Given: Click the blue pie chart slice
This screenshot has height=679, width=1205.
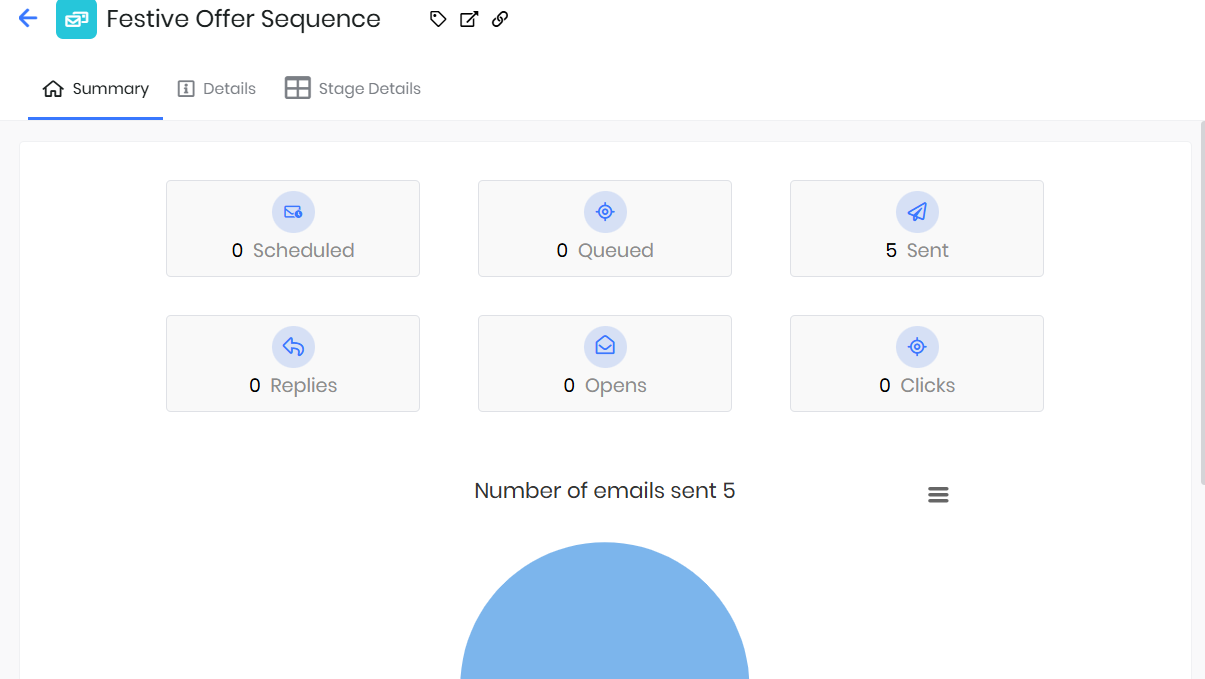Looking at the screenshot, I should pyautogui.click(x=605, y=620).
